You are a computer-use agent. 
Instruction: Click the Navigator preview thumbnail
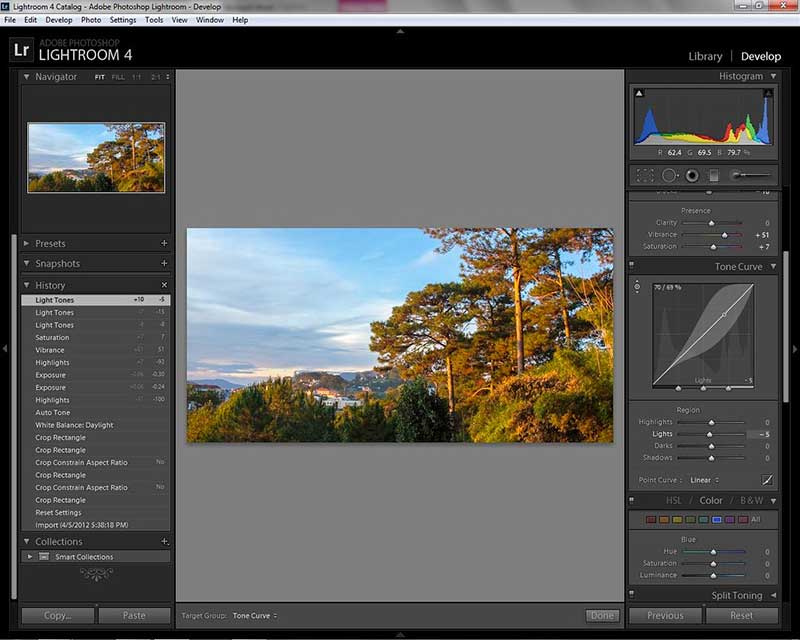96,157
